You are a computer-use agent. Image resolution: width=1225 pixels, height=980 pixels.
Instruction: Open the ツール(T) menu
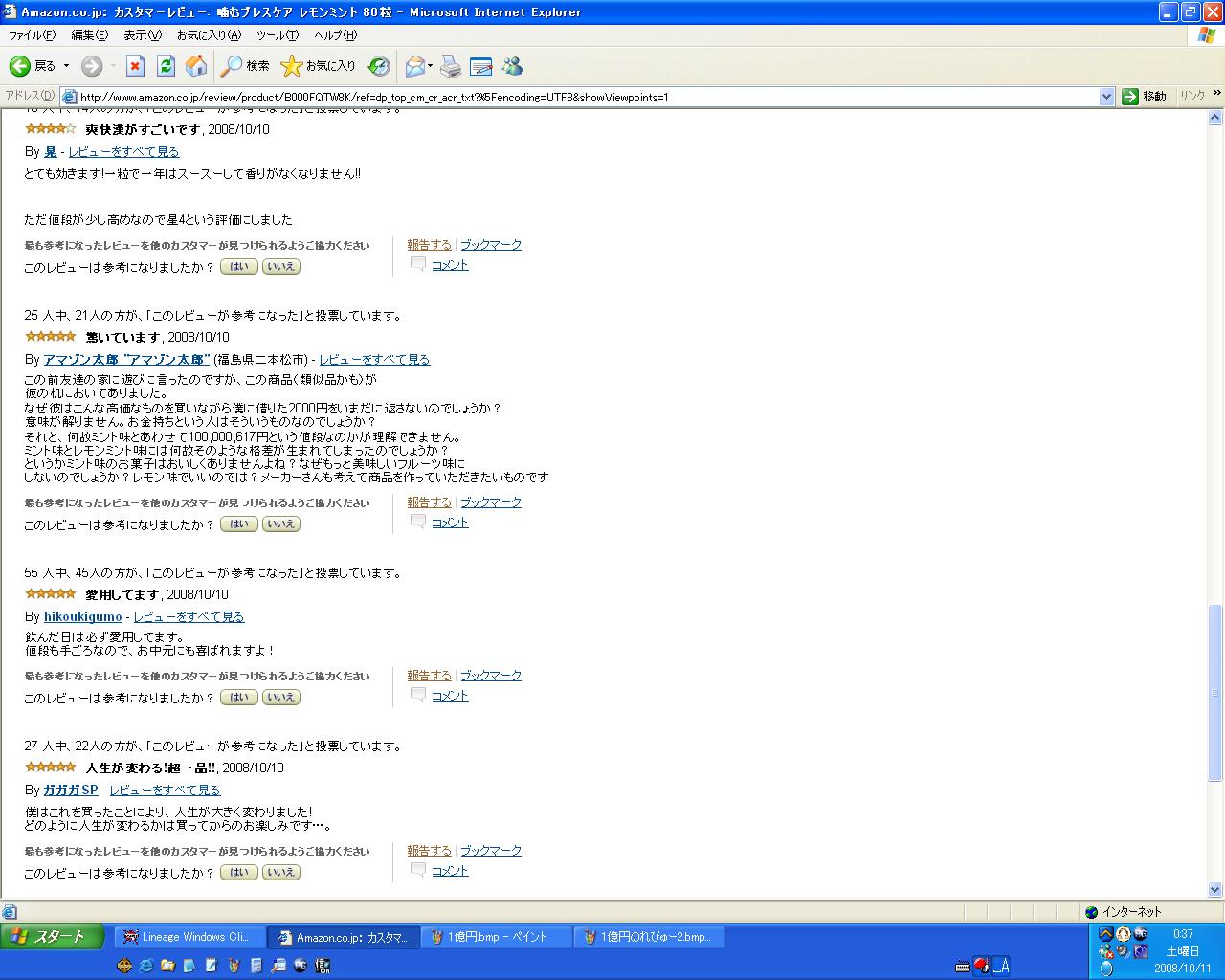[278, 35]
